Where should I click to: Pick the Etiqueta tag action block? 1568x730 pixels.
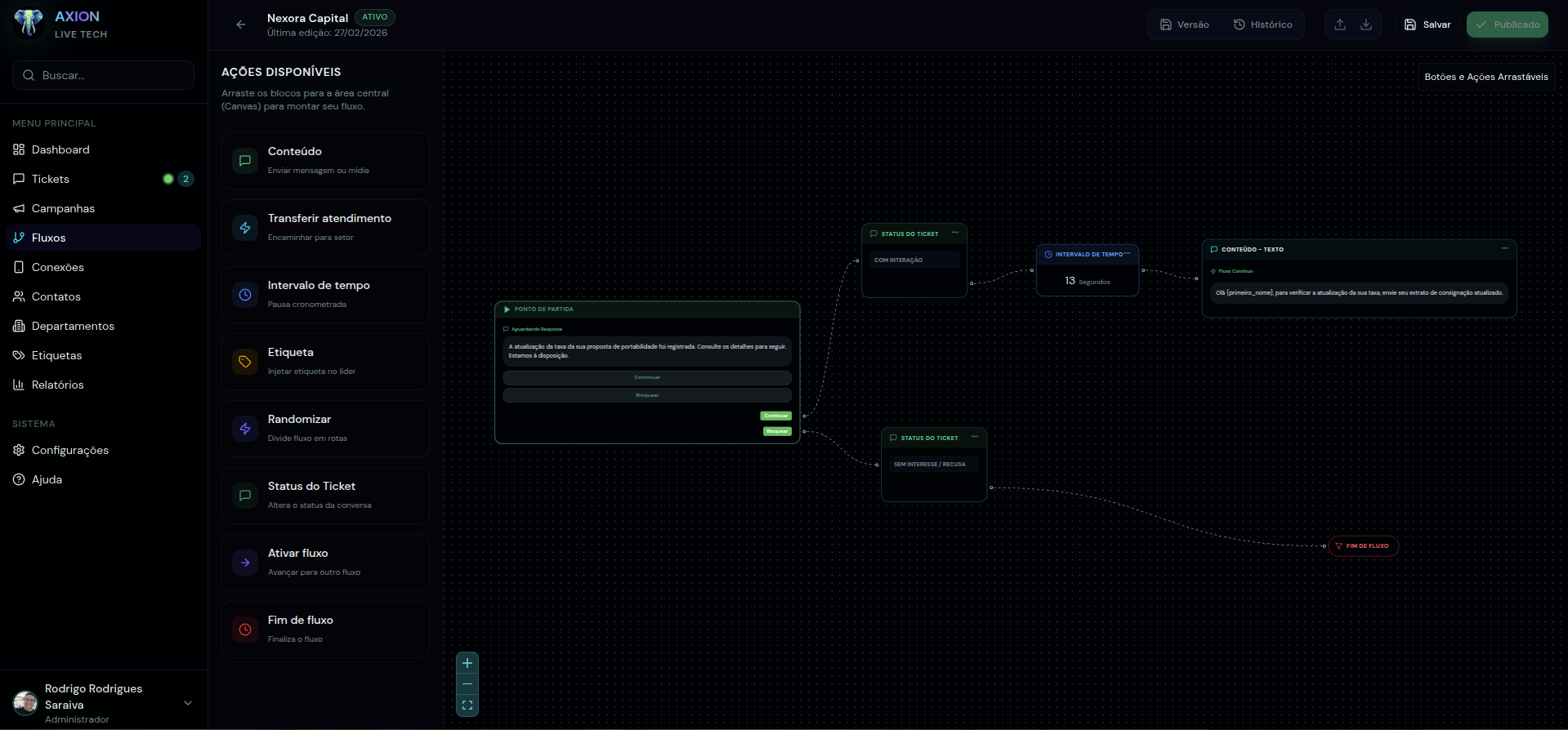click(325, 362)
